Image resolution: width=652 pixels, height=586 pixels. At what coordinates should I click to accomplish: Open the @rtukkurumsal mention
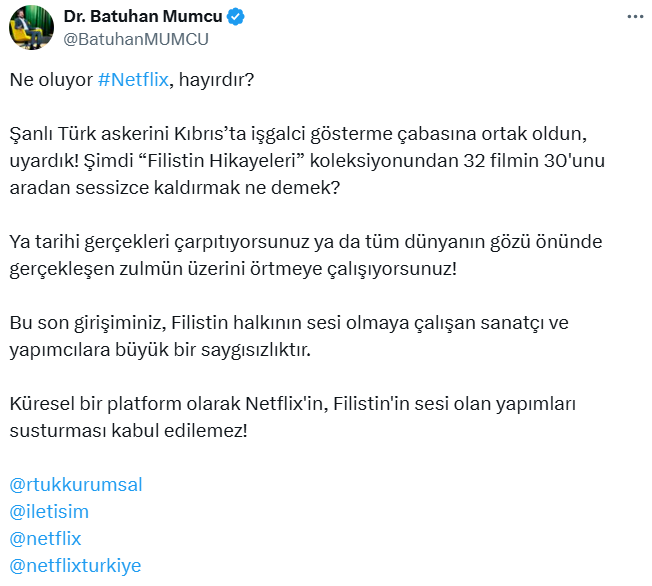click(x=76, y=485)
